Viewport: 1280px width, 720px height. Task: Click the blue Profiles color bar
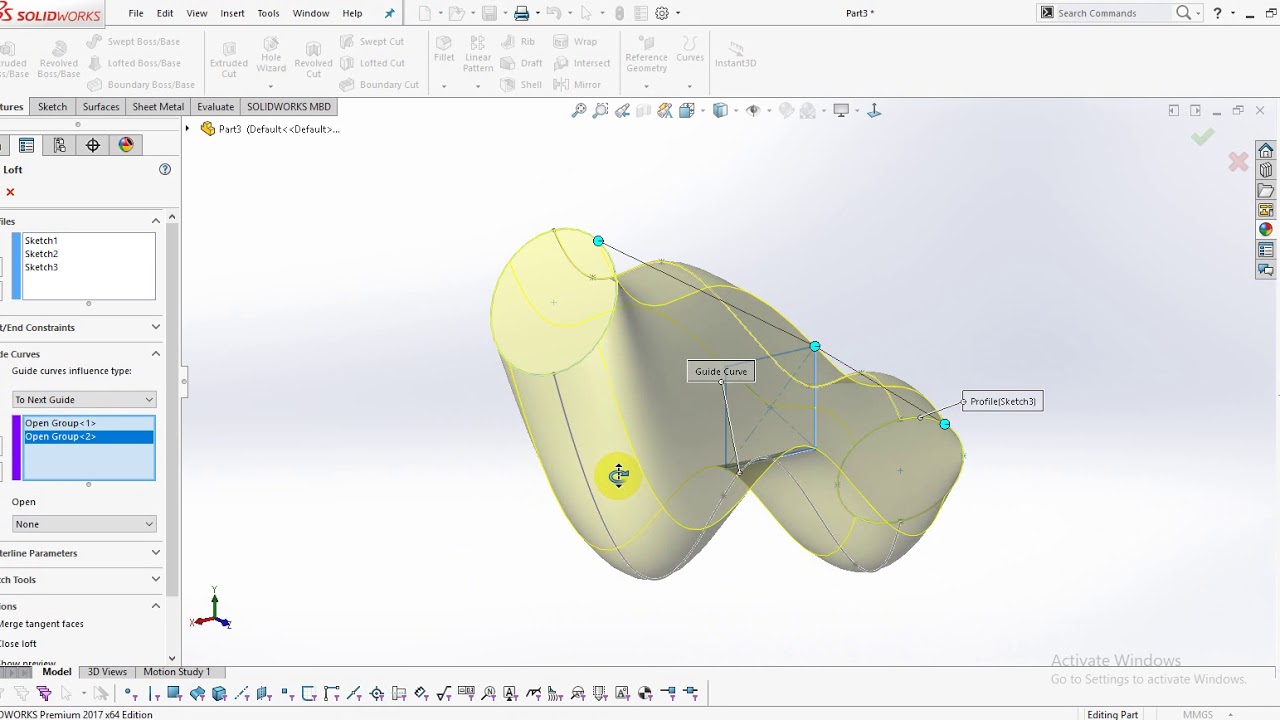(x=16, y=266)
